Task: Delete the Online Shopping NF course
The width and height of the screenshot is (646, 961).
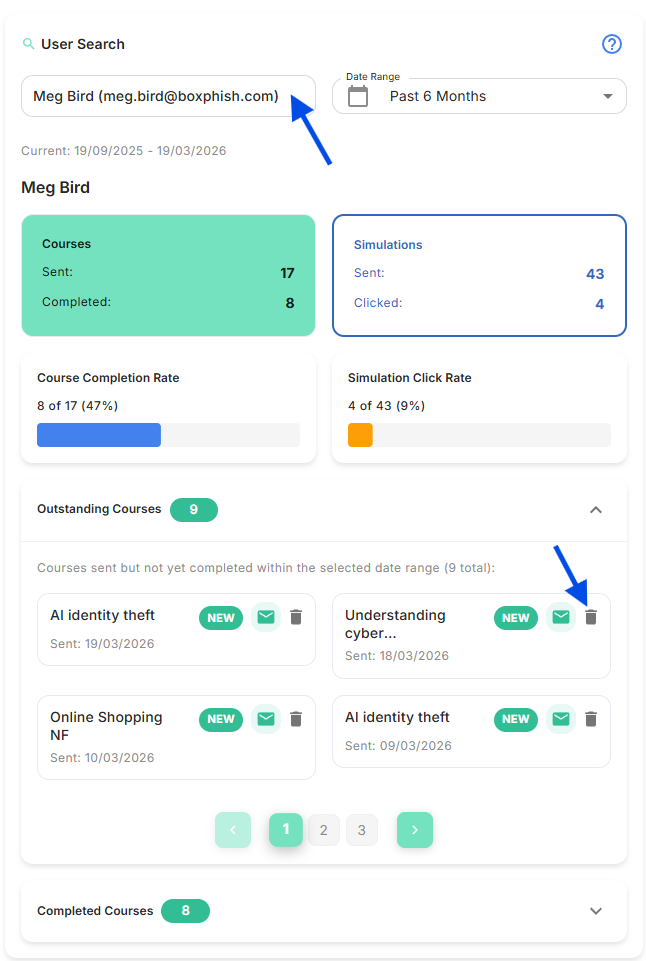Action: [296, 719]
